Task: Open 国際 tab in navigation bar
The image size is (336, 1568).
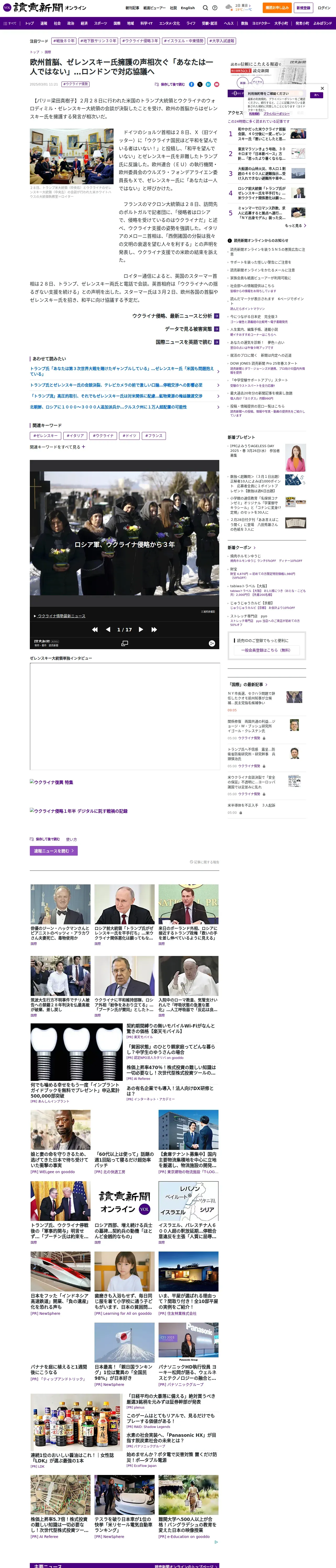Action: click(117, 23)
